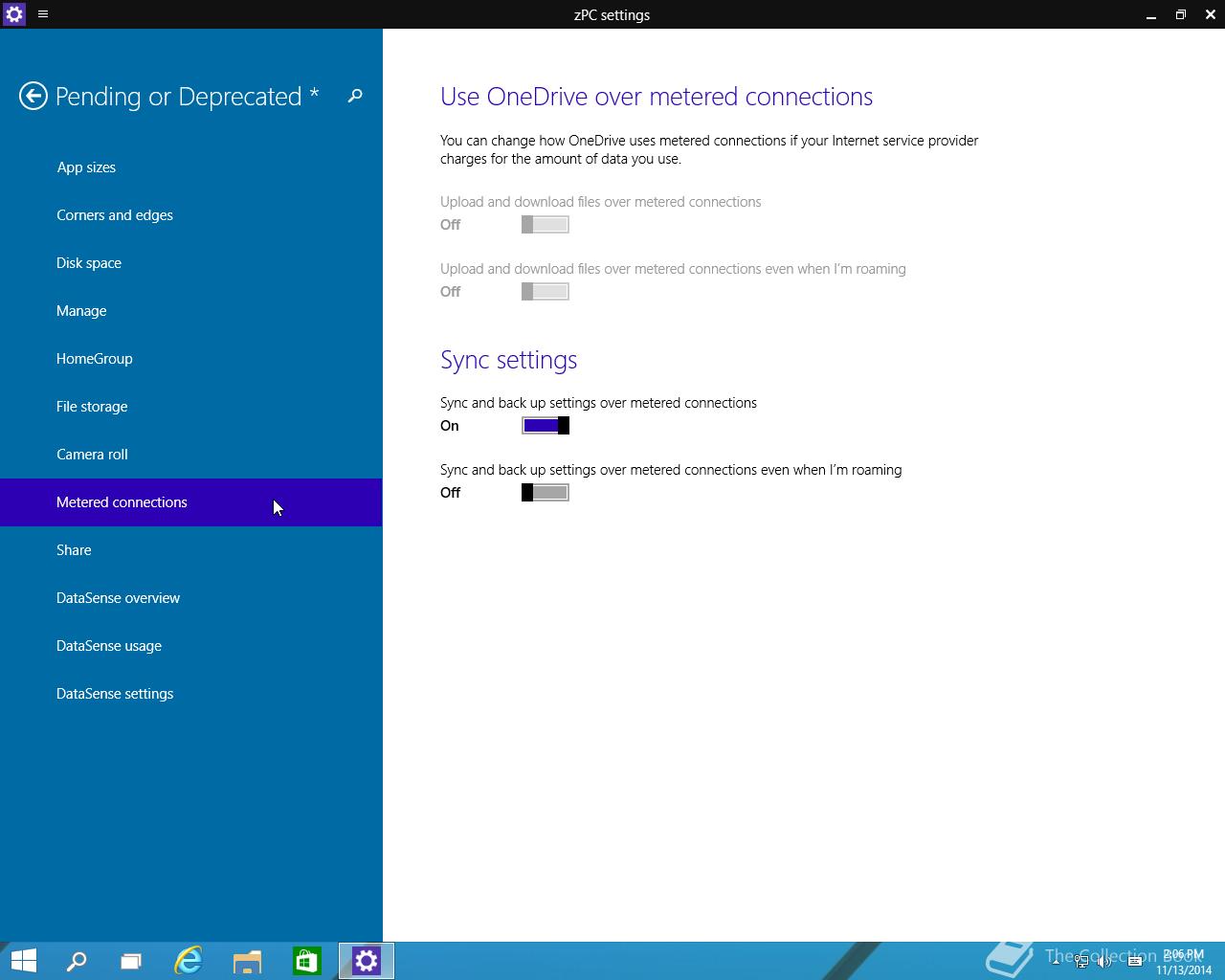
Task: Open File Explorer from taskbar
Action: 248,961
